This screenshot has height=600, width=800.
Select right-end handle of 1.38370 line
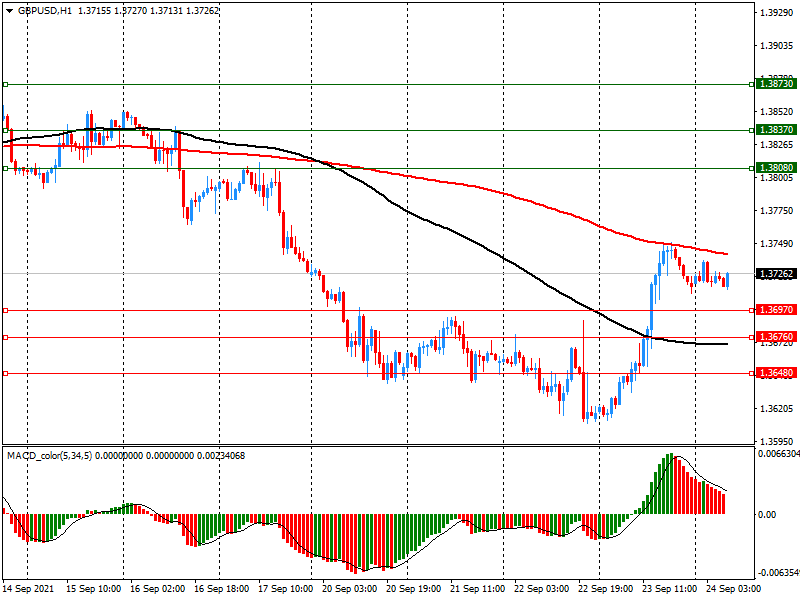point(752,131)
